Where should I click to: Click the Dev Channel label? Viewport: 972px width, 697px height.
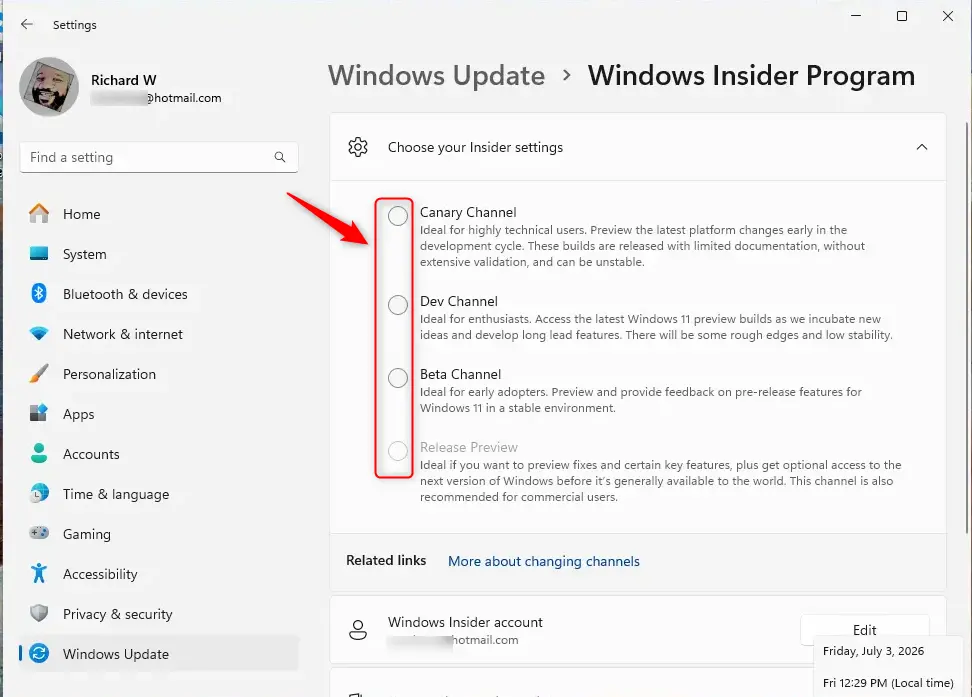pyautogui.click(x=459, y=301)
